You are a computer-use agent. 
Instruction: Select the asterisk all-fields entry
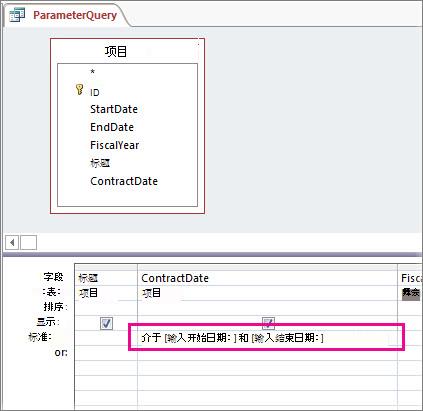93,71
